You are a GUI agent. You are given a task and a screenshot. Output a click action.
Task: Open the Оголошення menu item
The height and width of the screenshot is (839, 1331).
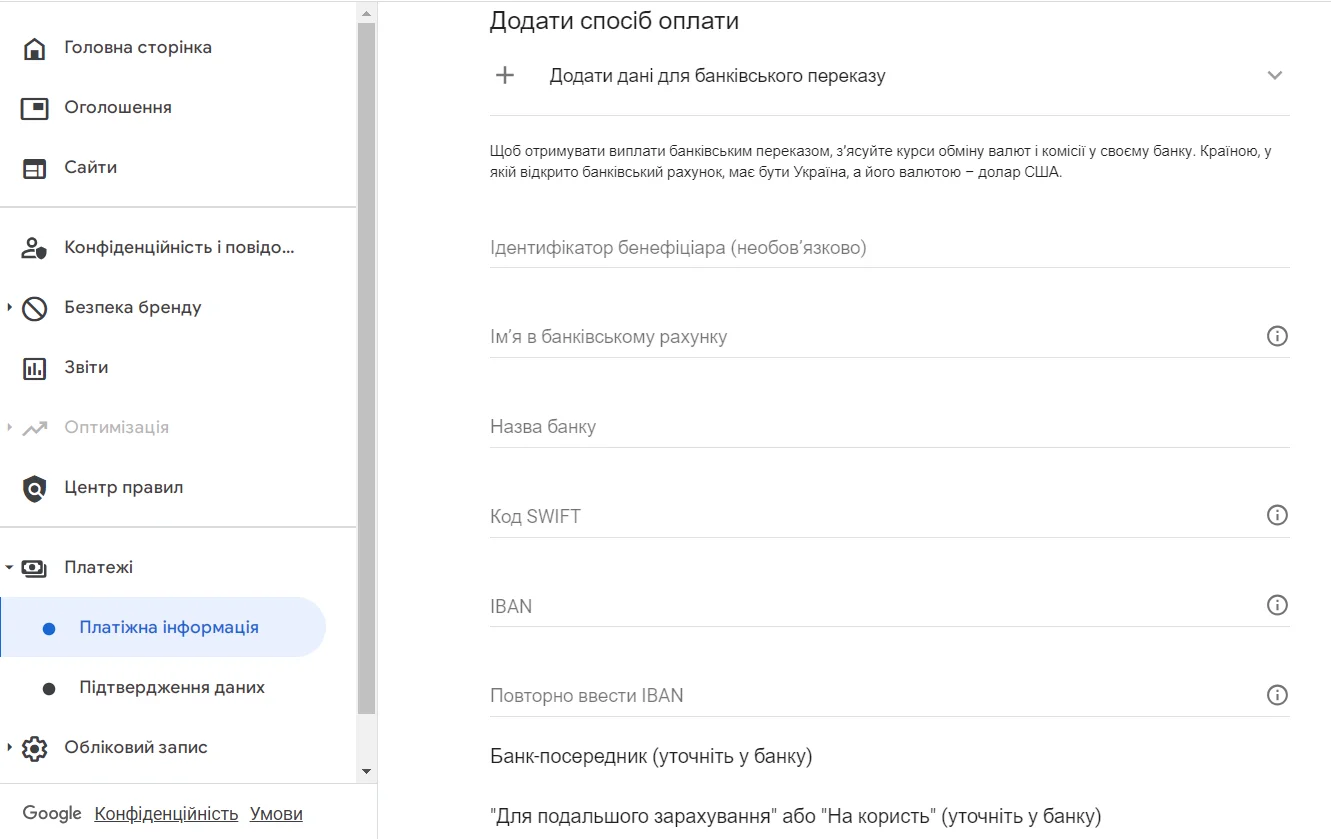point(118,108)
